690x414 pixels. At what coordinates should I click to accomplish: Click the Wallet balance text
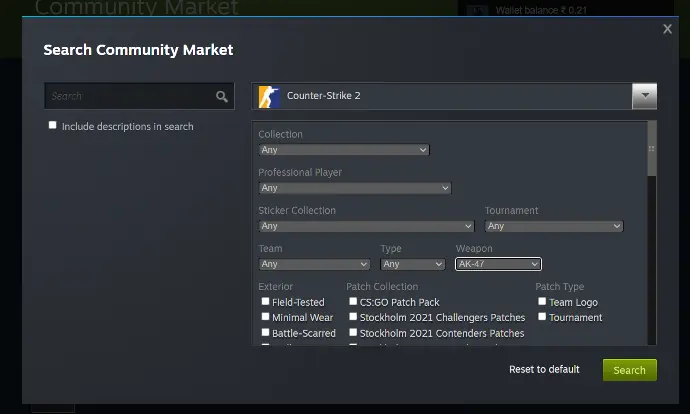coord(541,10)
